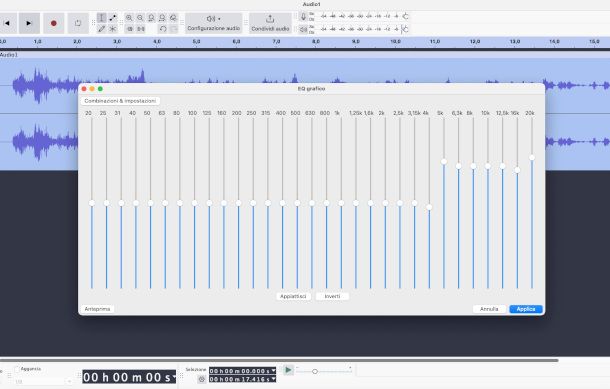610x389 pixels.
Task: Select the Multi-tool asterisk icon
Action: 112,29
